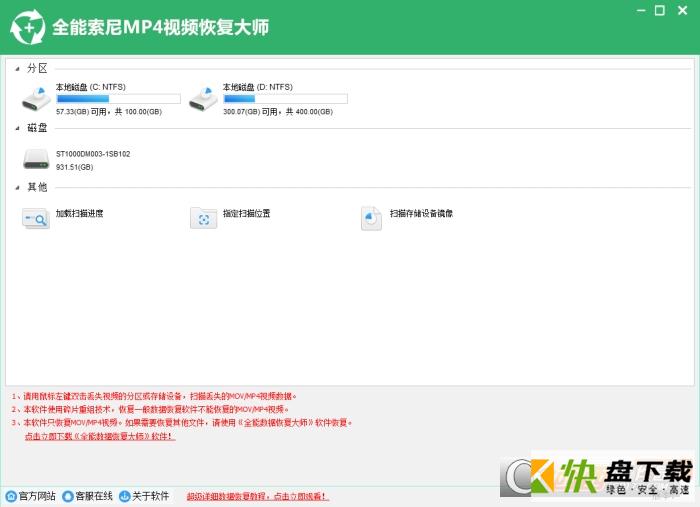The height and width of the screenshot is (507, 700).
Task: Click the 分区 section header text
Action: point(37,68)
